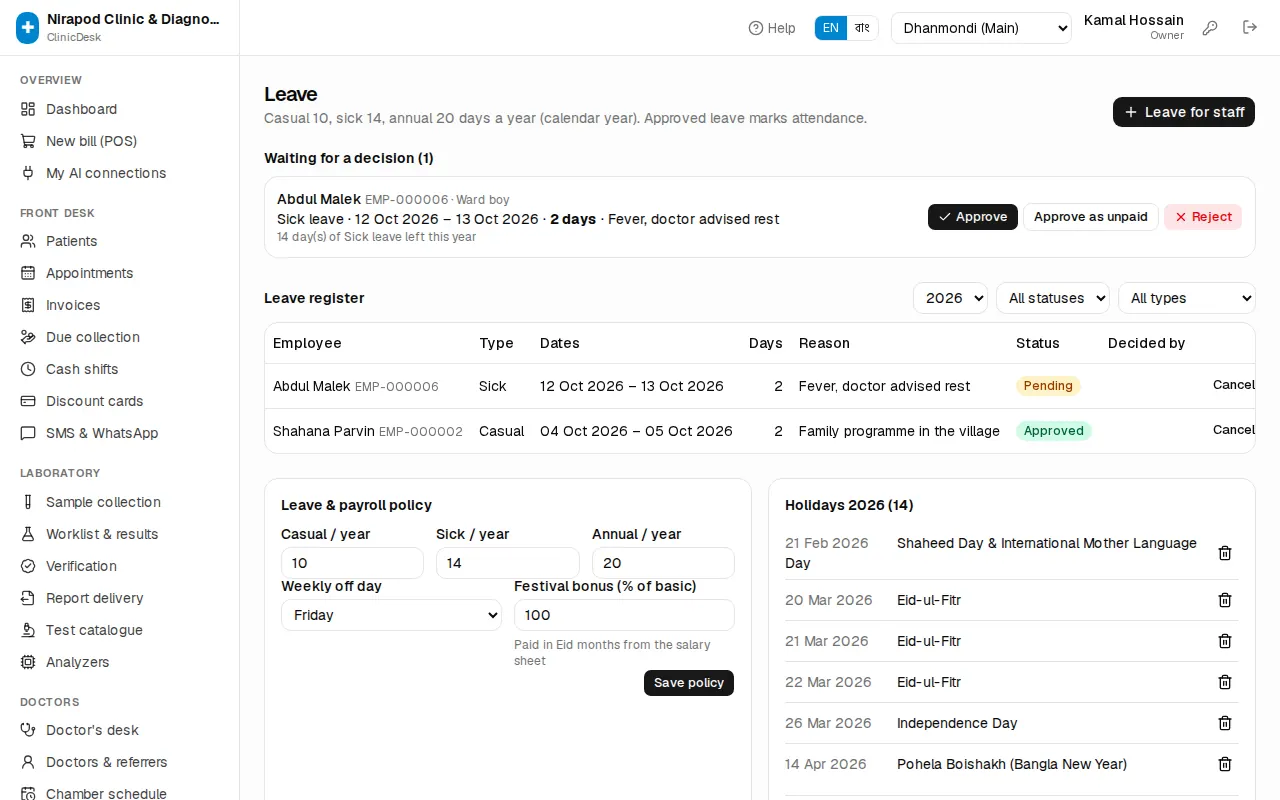Delete the 20 Mar 2026 Eid-ul-Fitr holiday
1280x800 pixels.
point(1225,600)
